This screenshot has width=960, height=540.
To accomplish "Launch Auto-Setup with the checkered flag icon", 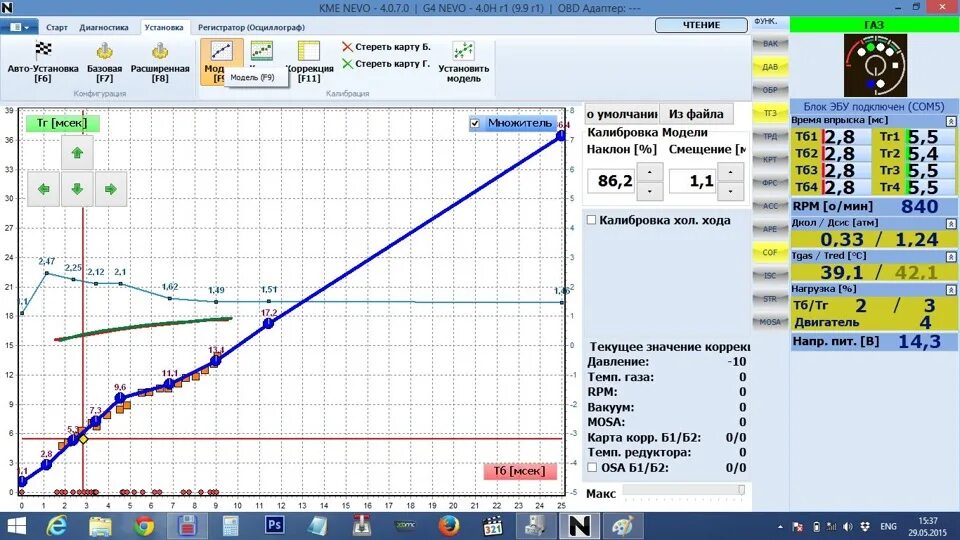I will 43,62.
